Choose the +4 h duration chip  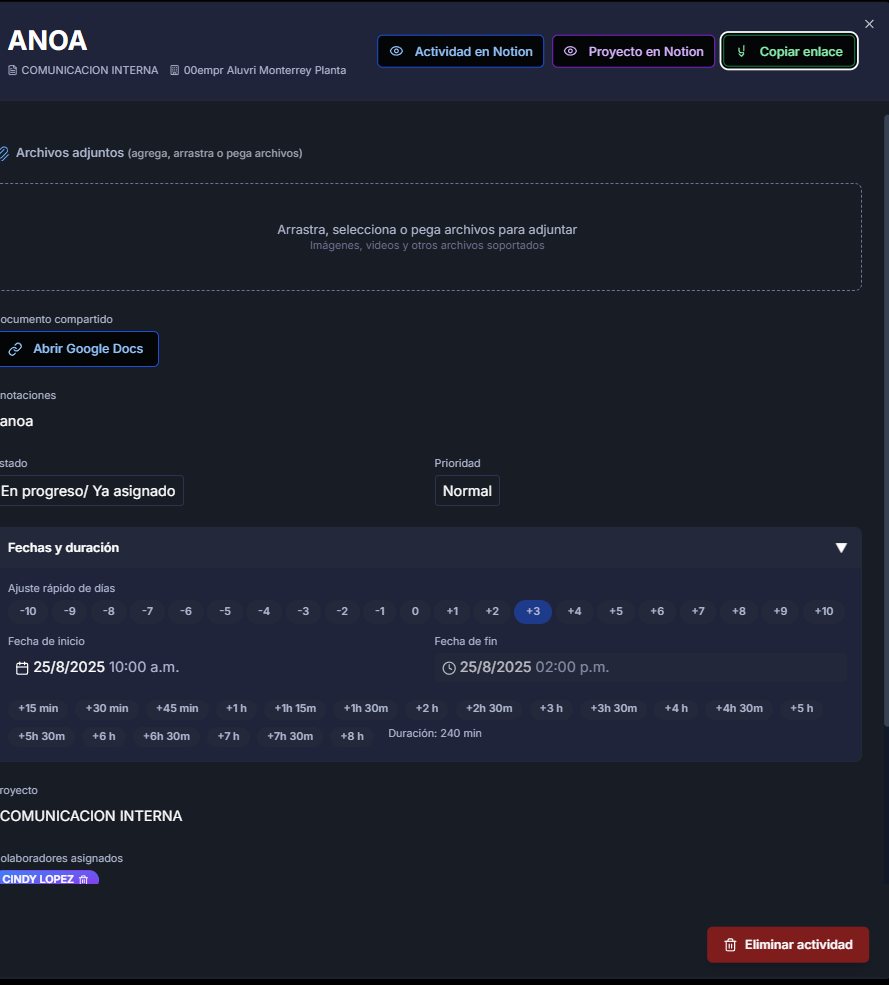pos(676,708)
